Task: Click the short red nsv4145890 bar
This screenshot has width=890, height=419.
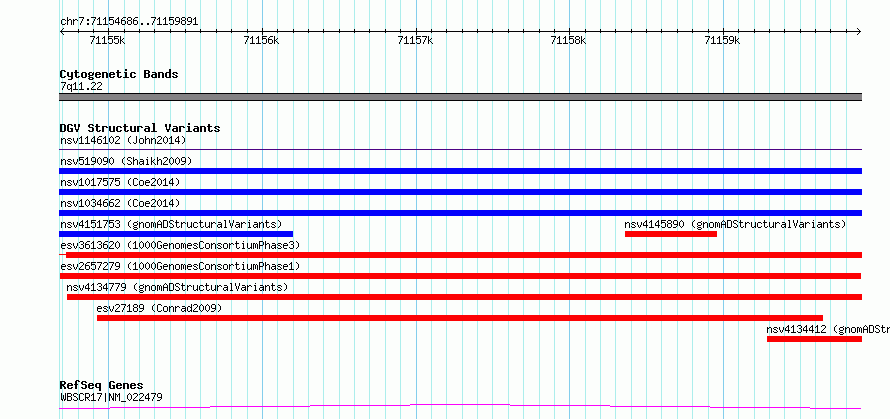Action: coord(671,234)
